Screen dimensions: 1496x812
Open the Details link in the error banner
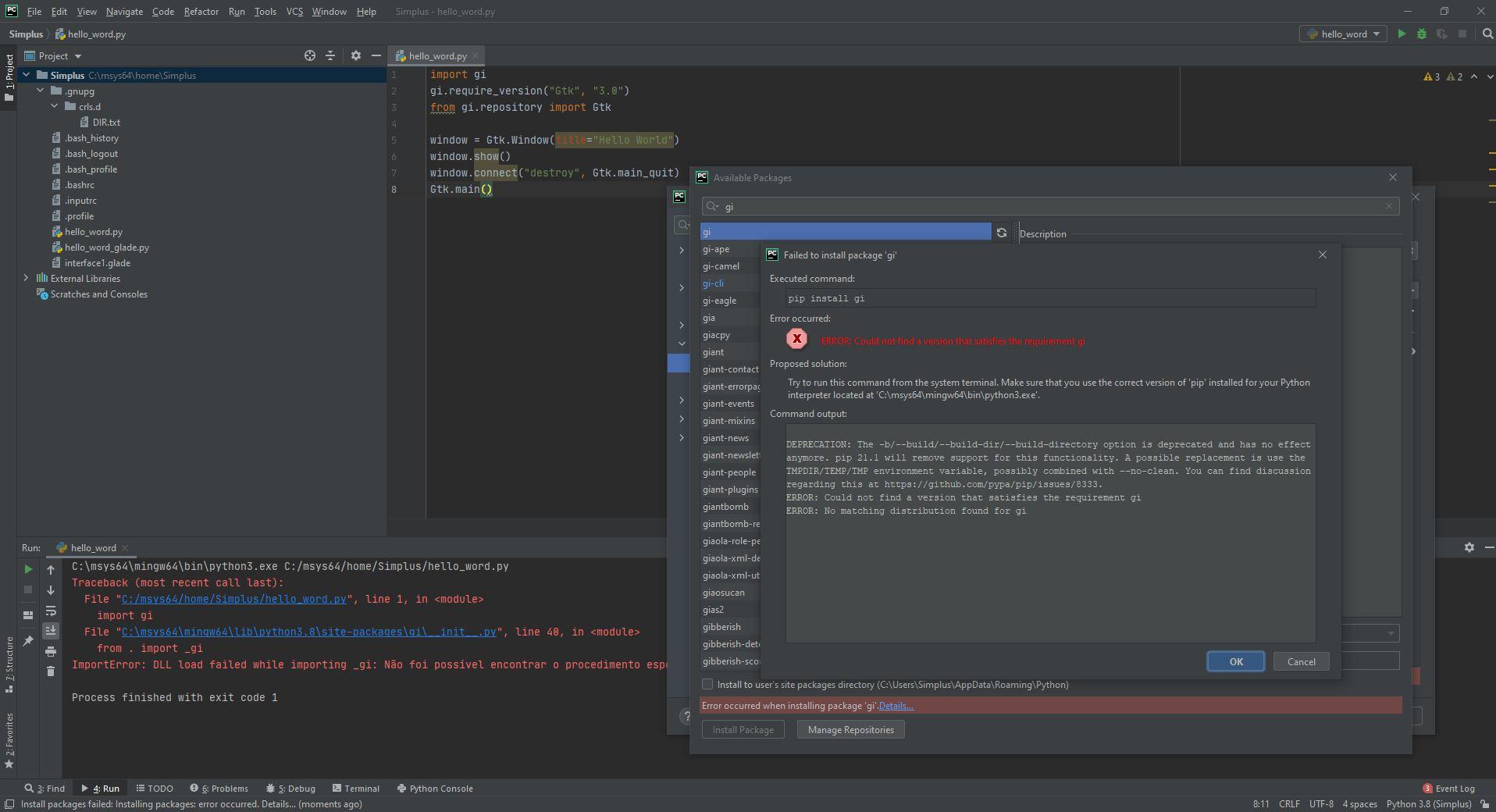(x=896, y=706)
